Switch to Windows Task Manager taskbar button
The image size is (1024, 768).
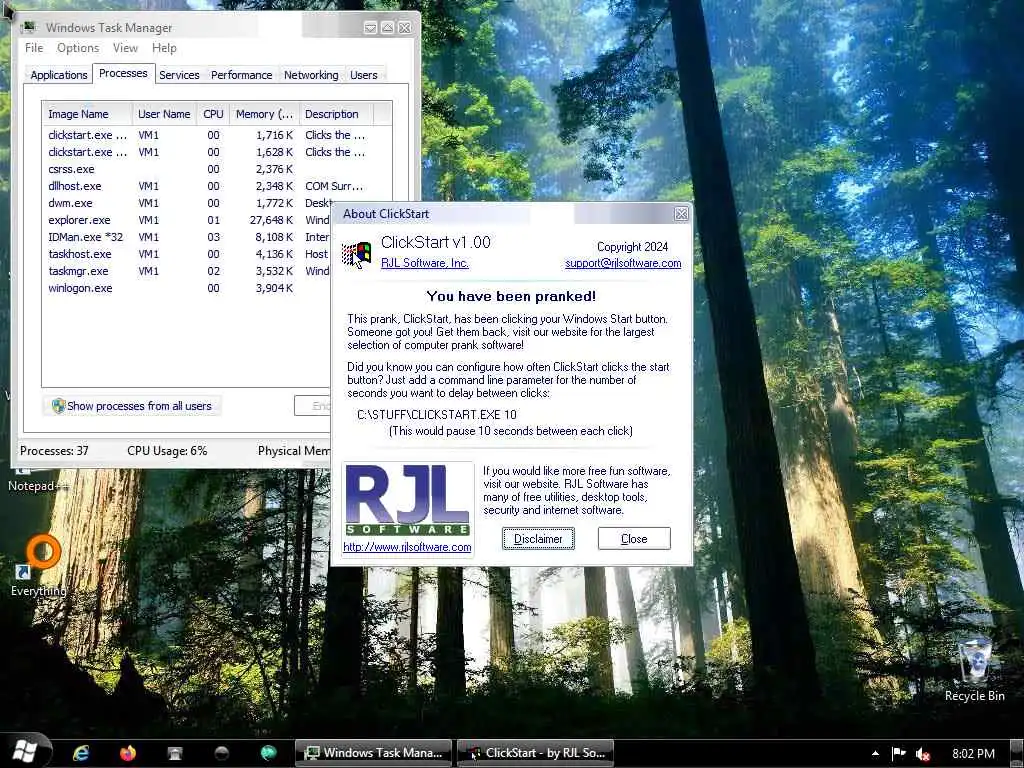[x=373, y=753]
